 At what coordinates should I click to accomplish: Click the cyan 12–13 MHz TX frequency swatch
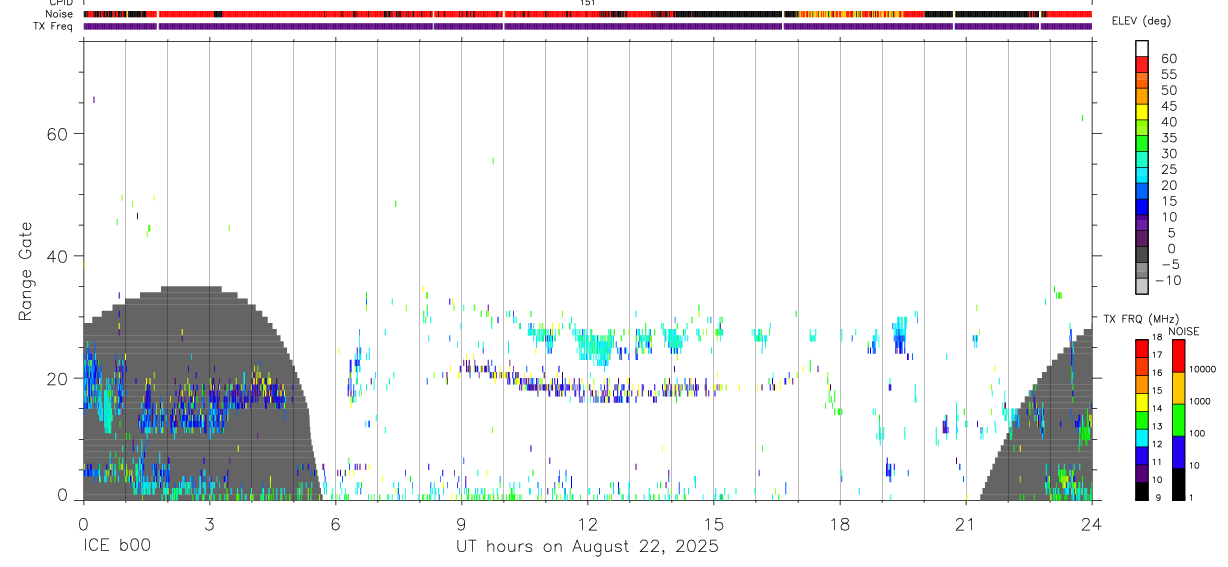pos(1142,437)
